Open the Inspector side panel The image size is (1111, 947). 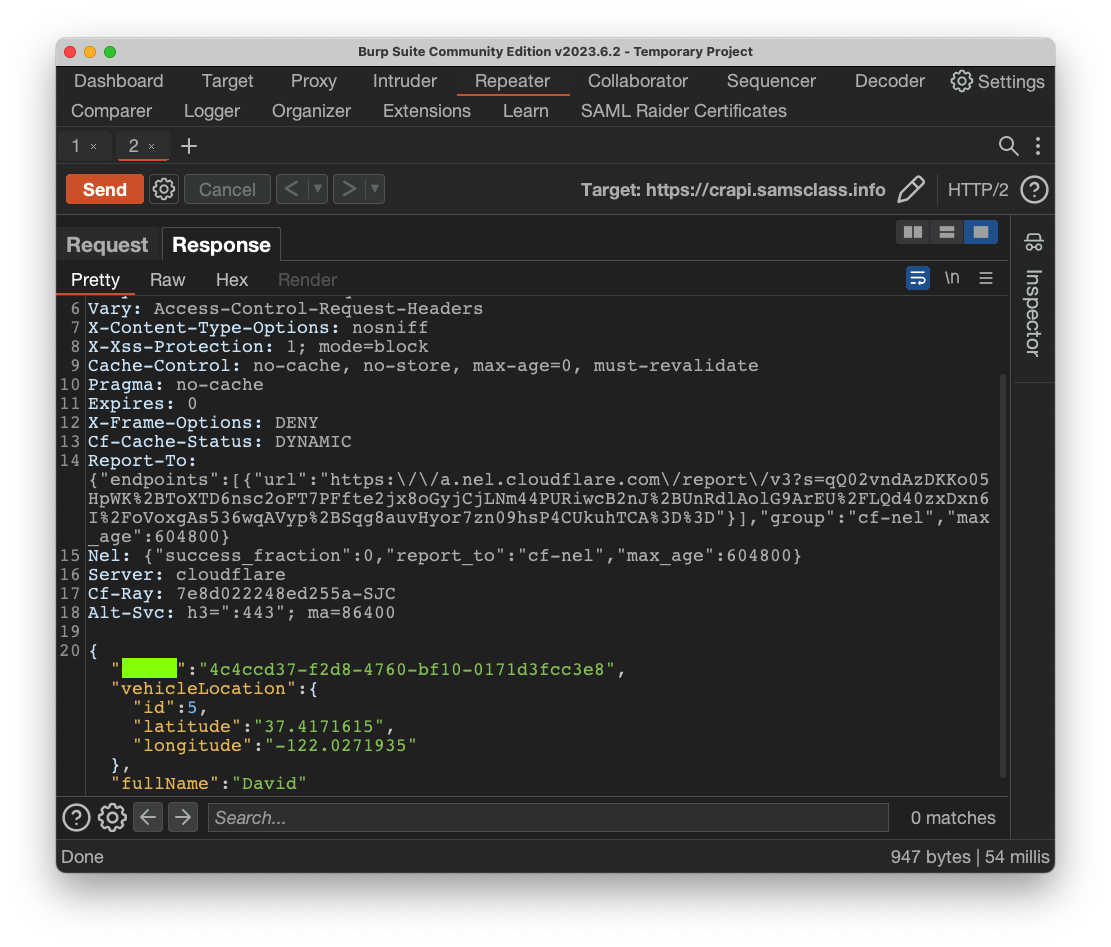point(1033,300)
